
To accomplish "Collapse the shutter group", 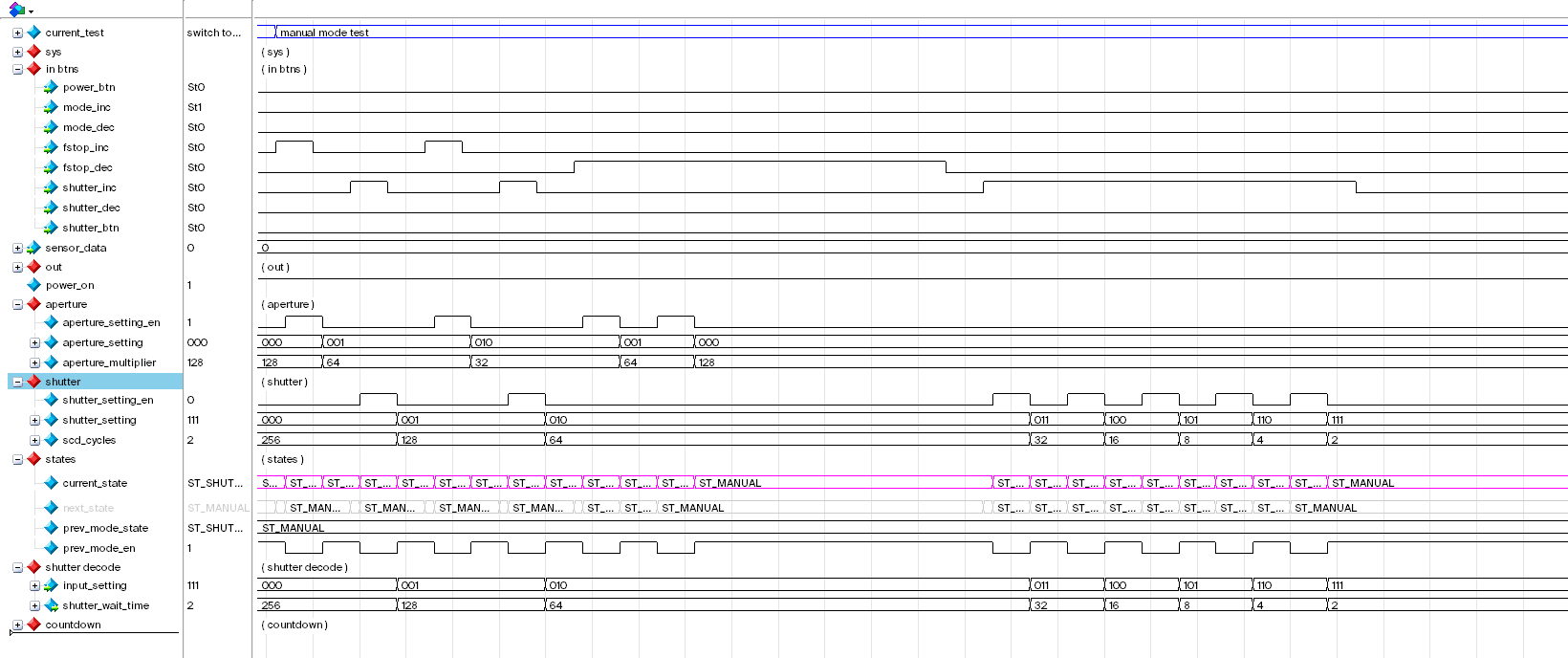I will point(17,382).
